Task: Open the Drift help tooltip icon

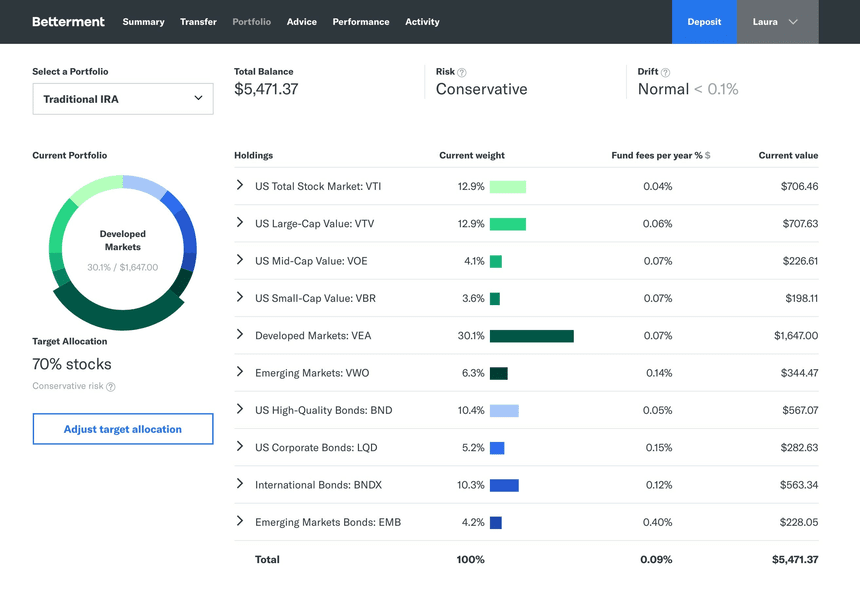Action: (x=665, y=72)
